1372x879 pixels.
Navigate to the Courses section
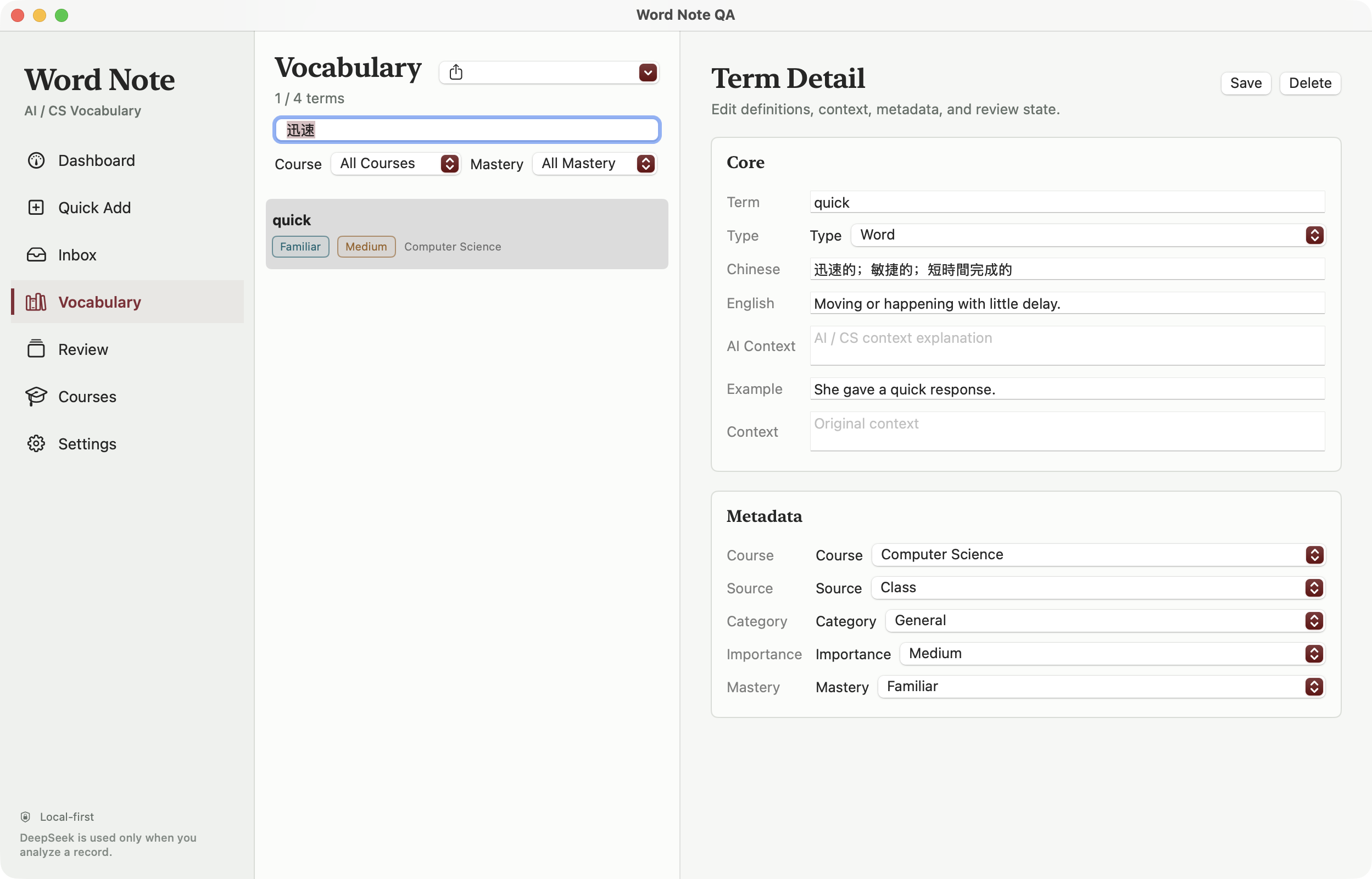click(127, 396)
